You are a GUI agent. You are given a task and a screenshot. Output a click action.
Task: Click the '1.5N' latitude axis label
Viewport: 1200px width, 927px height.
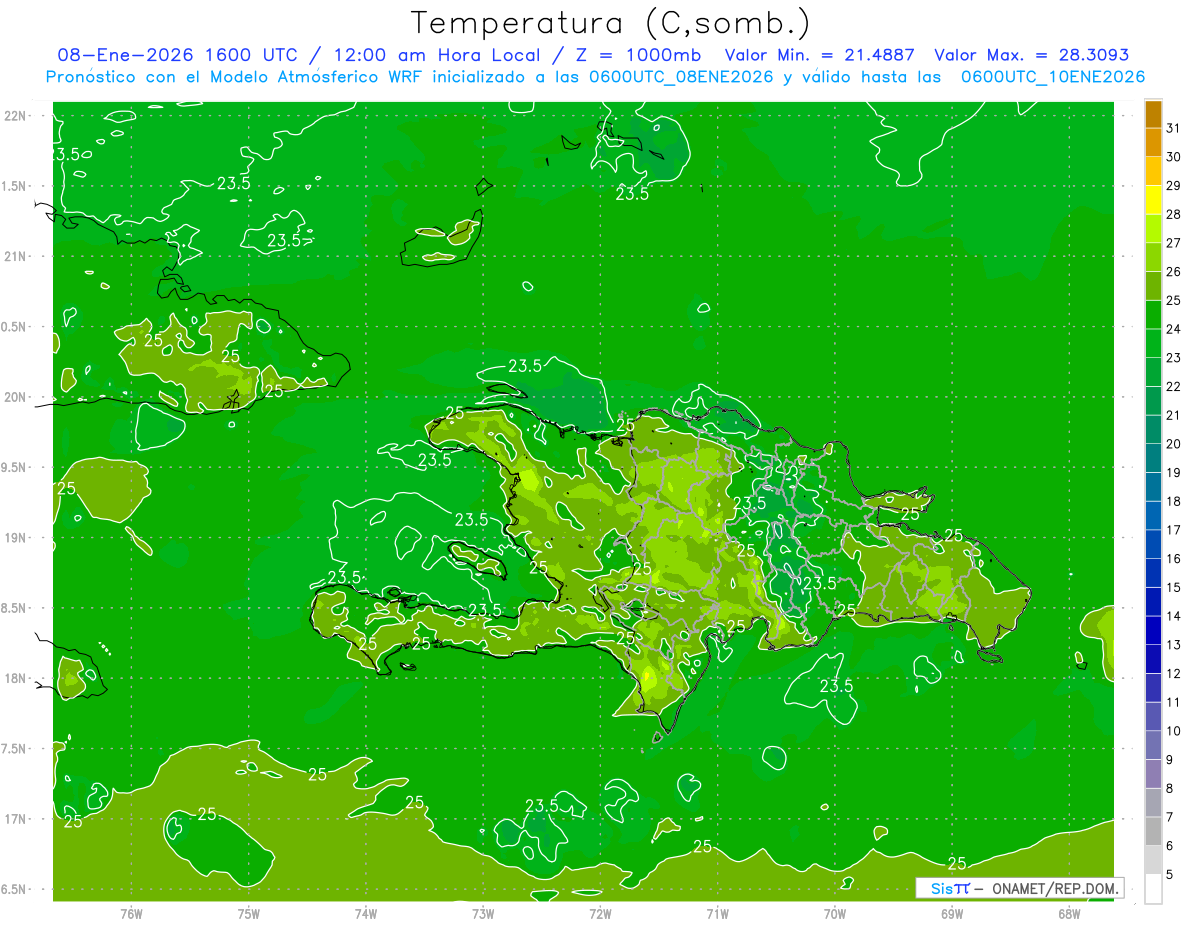pos(13,186)
